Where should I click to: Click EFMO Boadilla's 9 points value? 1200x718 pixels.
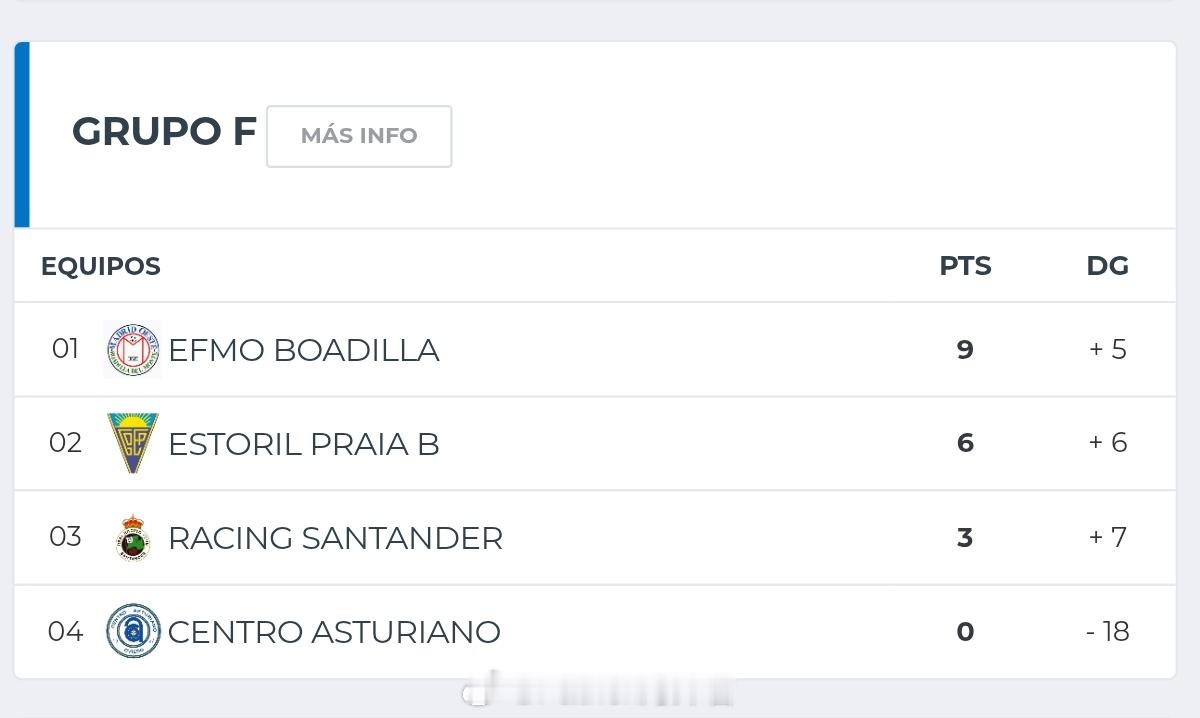coord(965,349)
